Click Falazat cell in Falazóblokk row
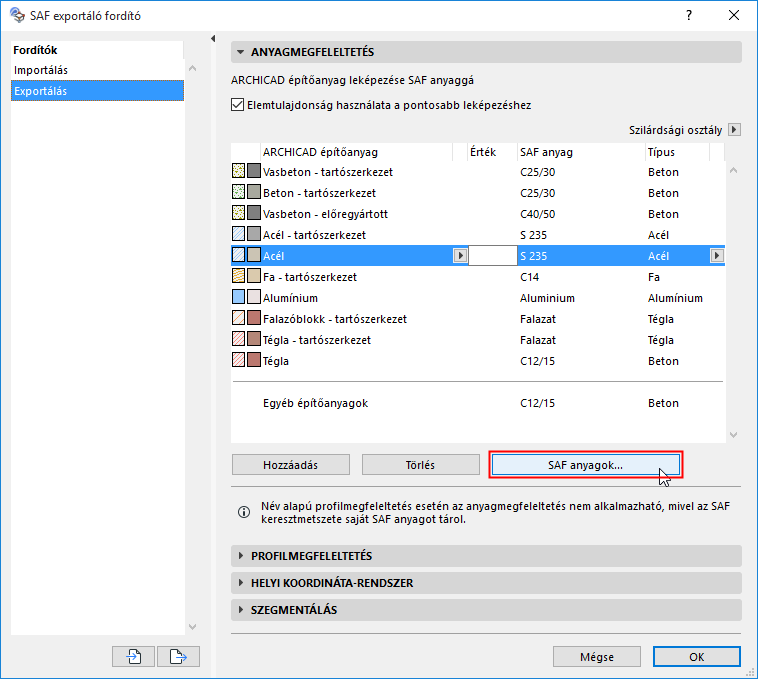The image size is (758, 679). (538, 319)
